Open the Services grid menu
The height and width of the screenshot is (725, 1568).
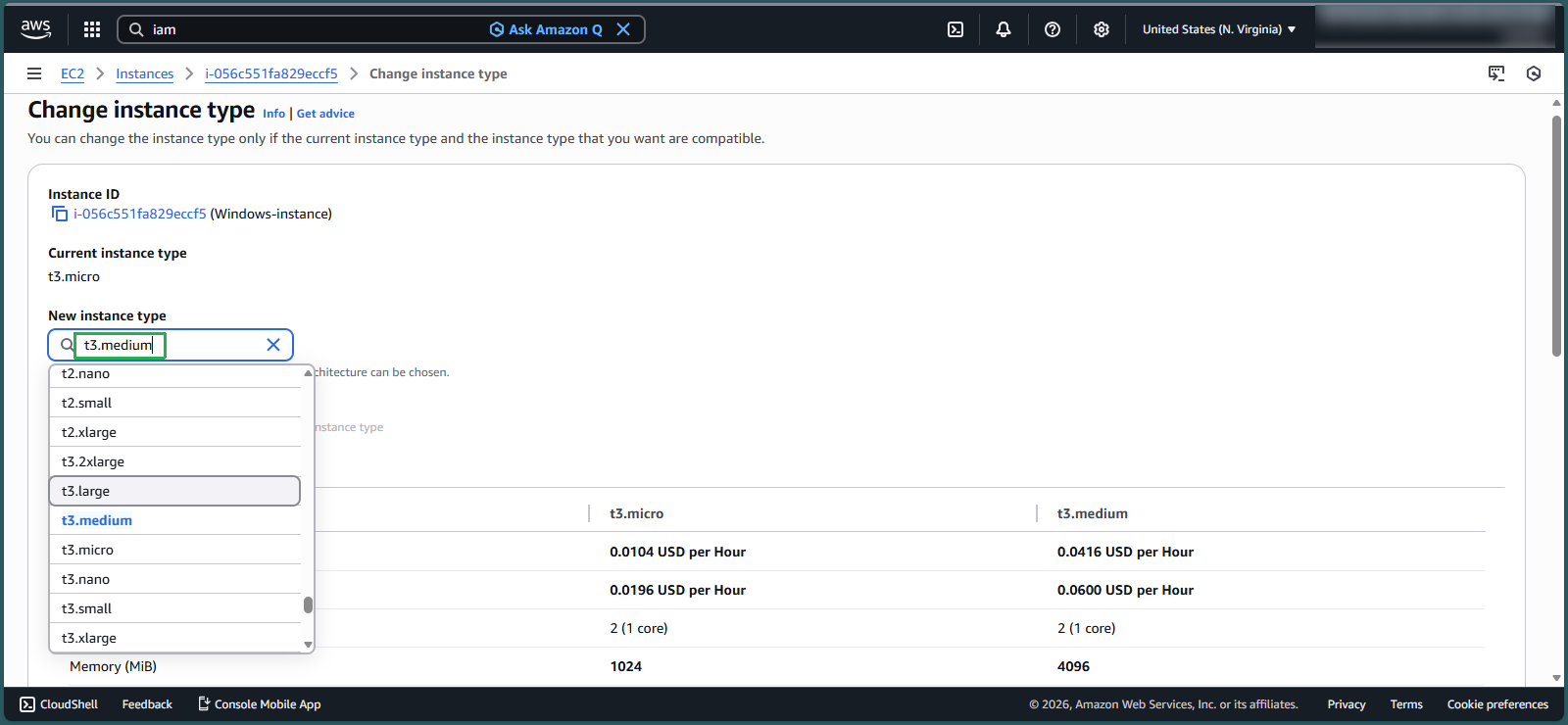tap(92, 29)
